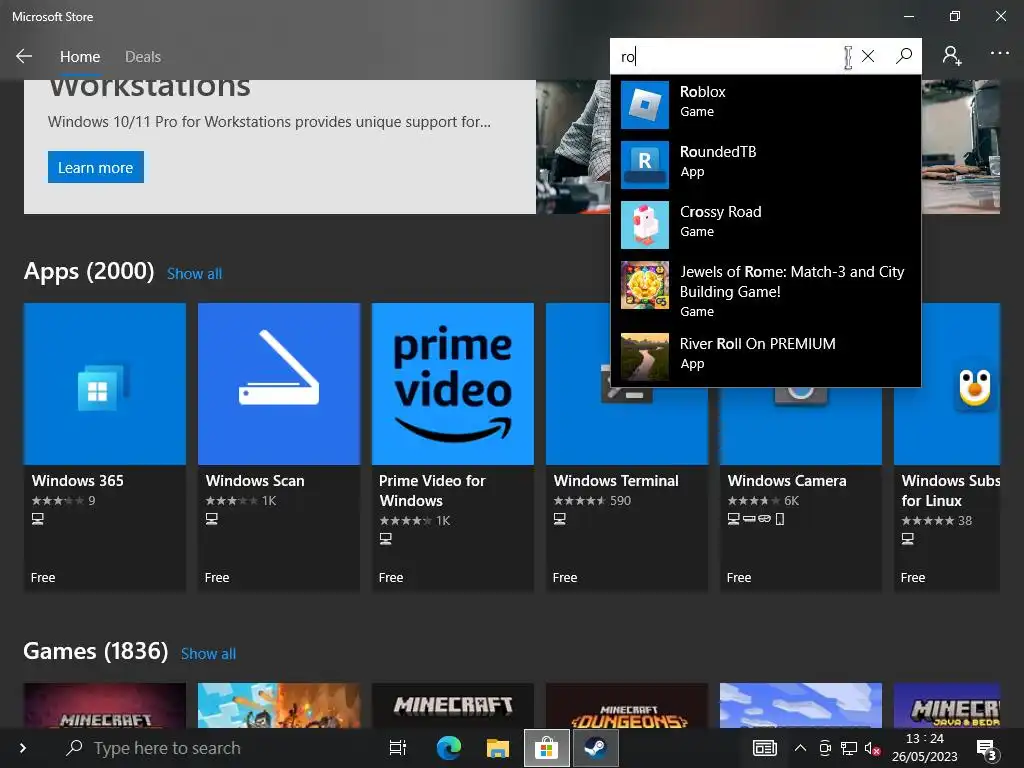
Task: Open the Windows Terminal title
Action: [x=616, y=481]
